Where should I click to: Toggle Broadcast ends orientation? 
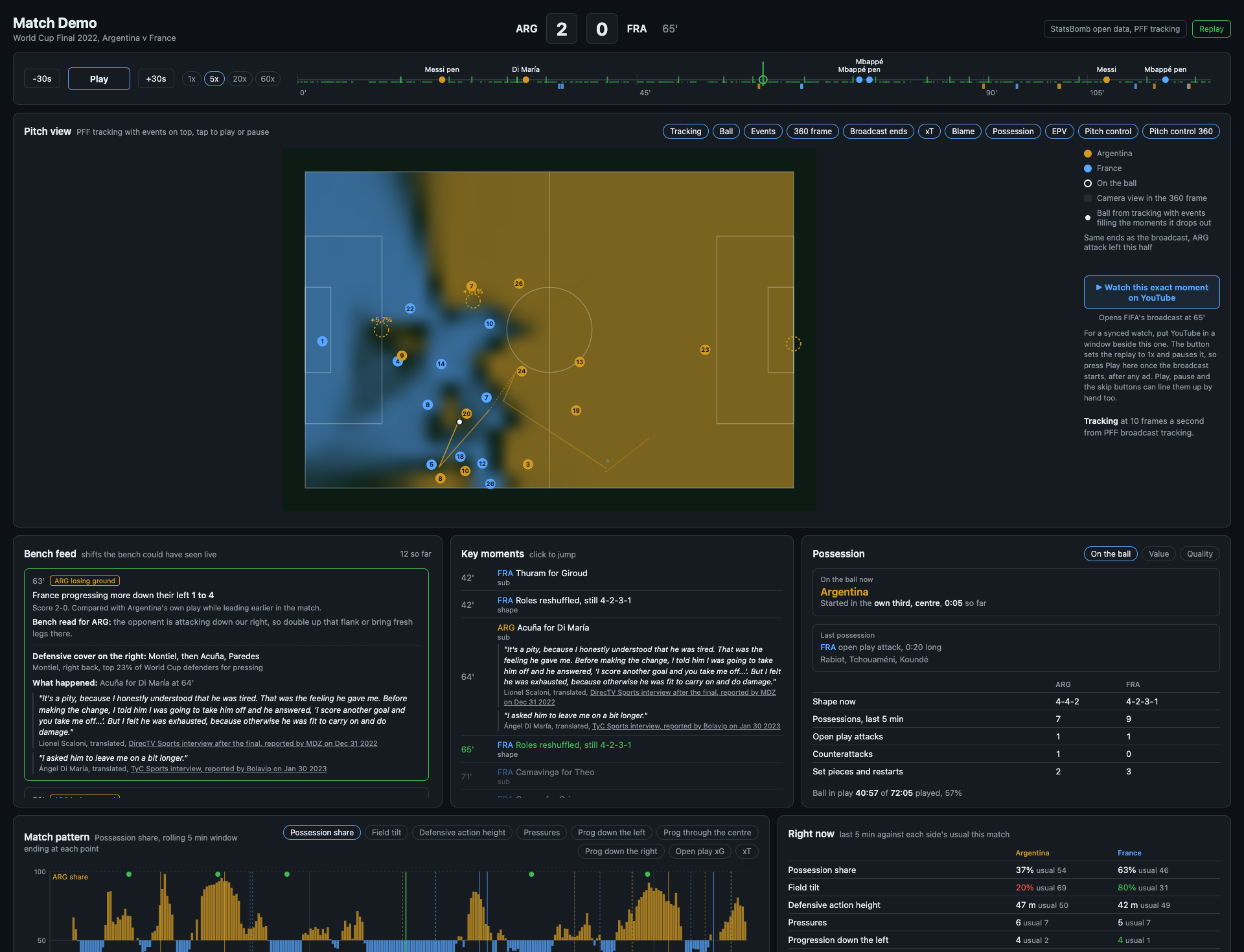879,132
